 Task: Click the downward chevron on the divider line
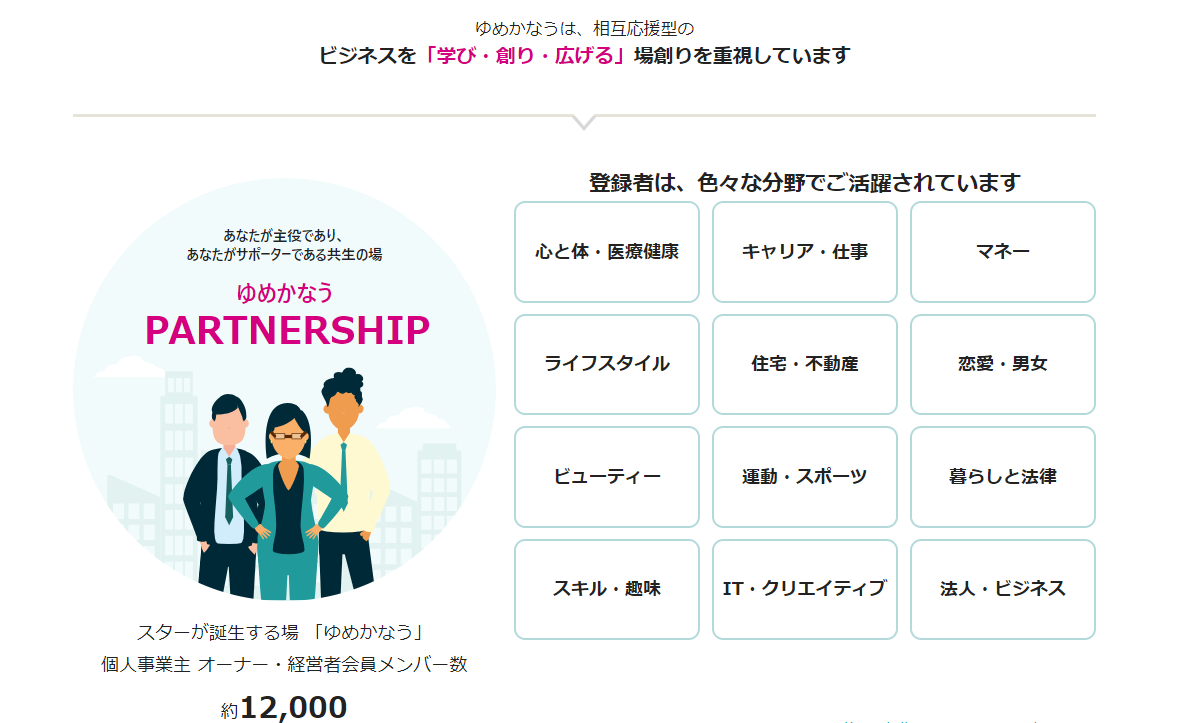coord(584,123)
